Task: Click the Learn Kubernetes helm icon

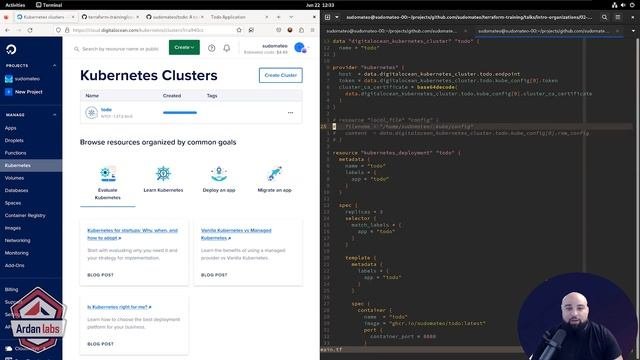Action: [x=163, y=174]
